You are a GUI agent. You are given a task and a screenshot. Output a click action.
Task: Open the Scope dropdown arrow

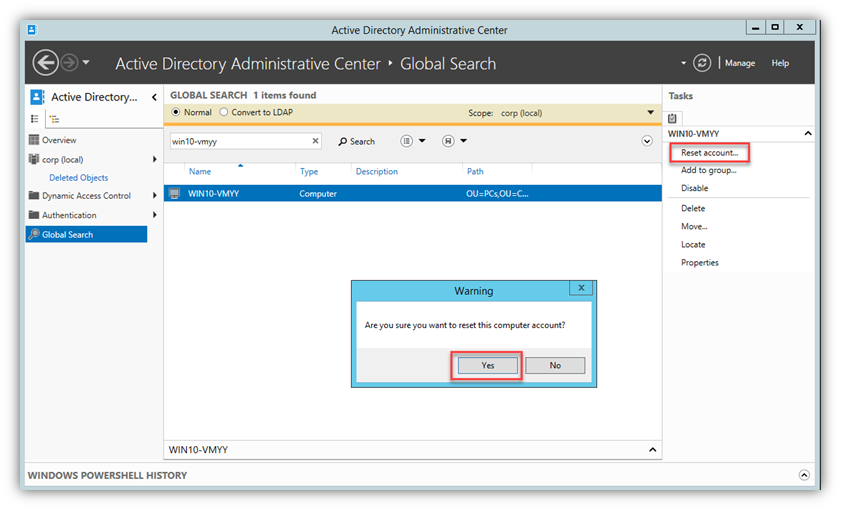[650, 113]
